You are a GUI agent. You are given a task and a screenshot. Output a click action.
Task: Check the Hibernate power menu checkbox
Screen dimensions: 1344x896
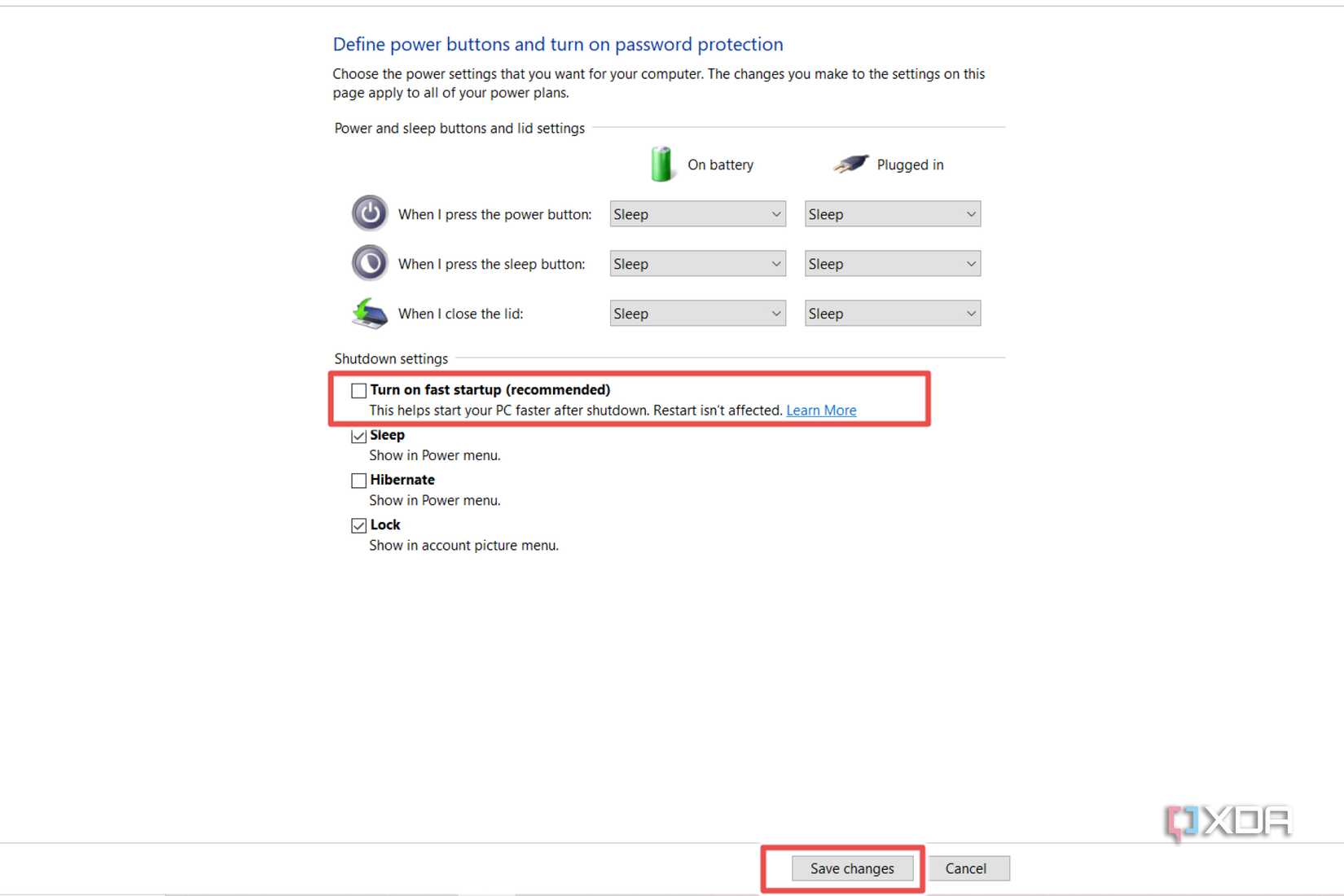point(358,481)
